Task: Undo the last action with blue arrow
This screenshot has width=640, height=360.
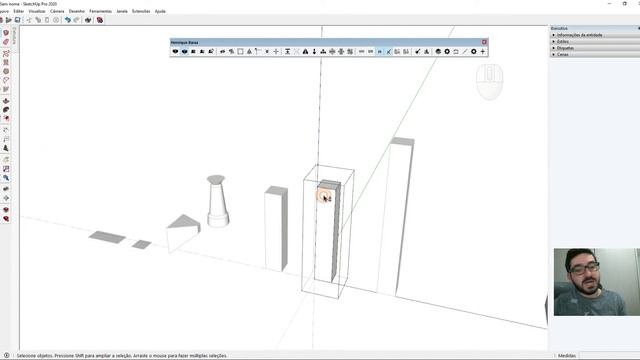Action: pos(68,20)
